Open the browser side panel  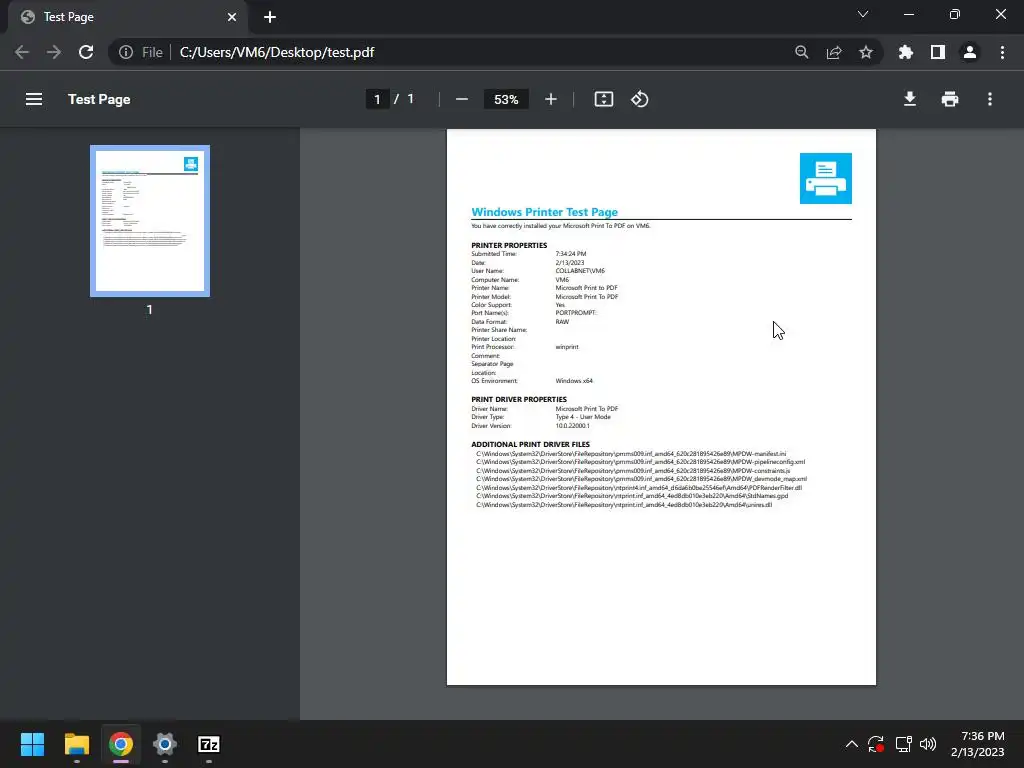(x=938, y=52)
